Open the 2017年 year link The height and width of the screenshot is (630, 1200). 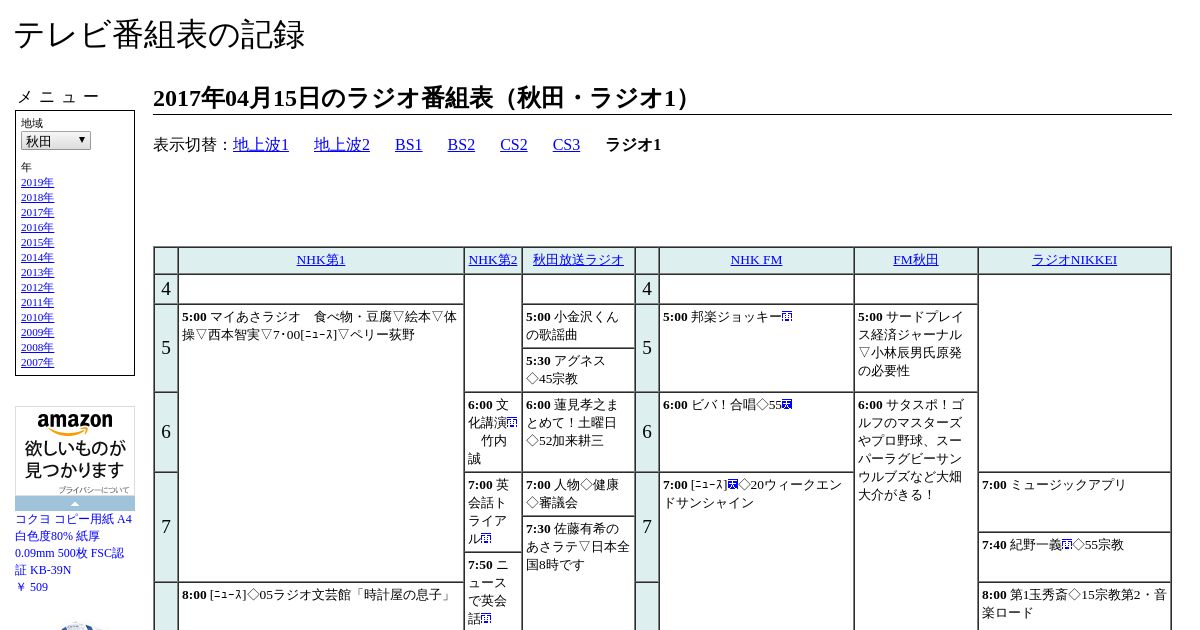tap(37, 212)
